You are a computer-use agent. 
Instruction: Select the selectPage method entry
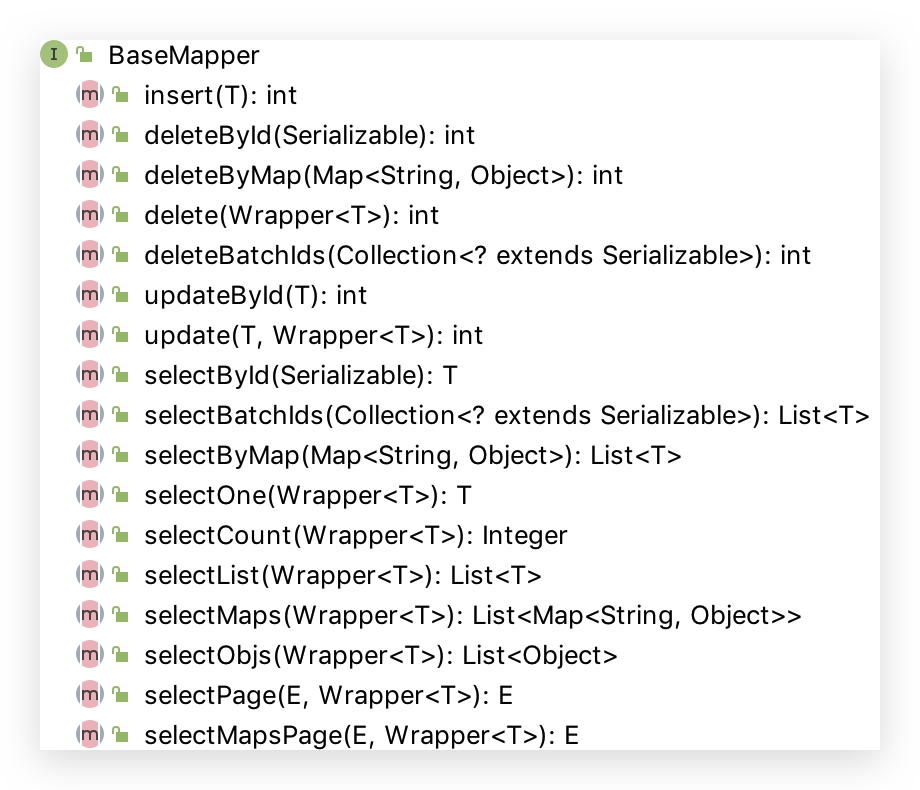coord(328,695)
